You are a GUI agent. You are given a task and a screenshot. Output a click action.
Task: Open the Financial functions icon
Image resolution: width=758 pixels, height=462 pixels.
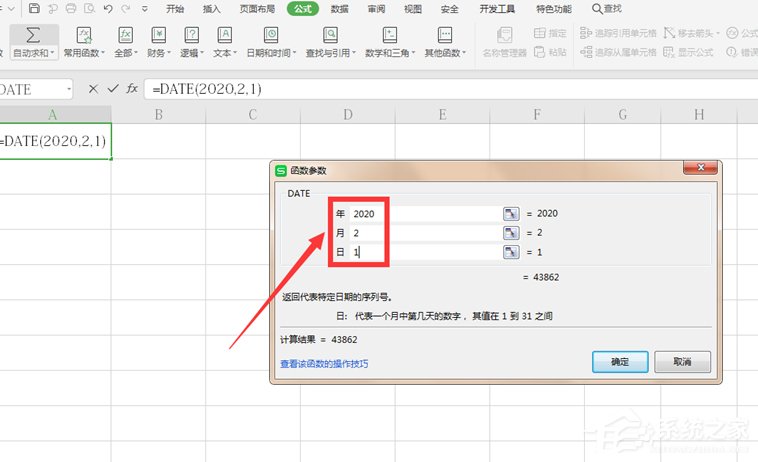[x=157, y=35]
